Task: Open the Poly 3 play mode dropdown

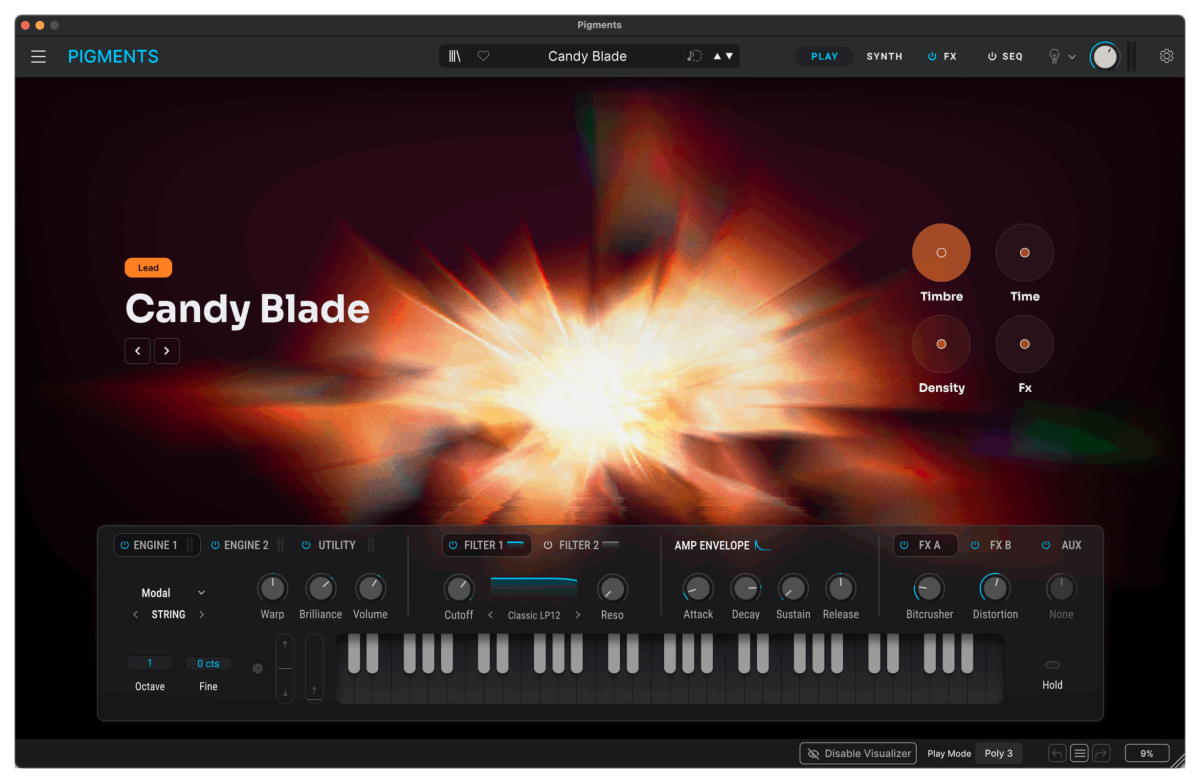Action: (999, 753)
